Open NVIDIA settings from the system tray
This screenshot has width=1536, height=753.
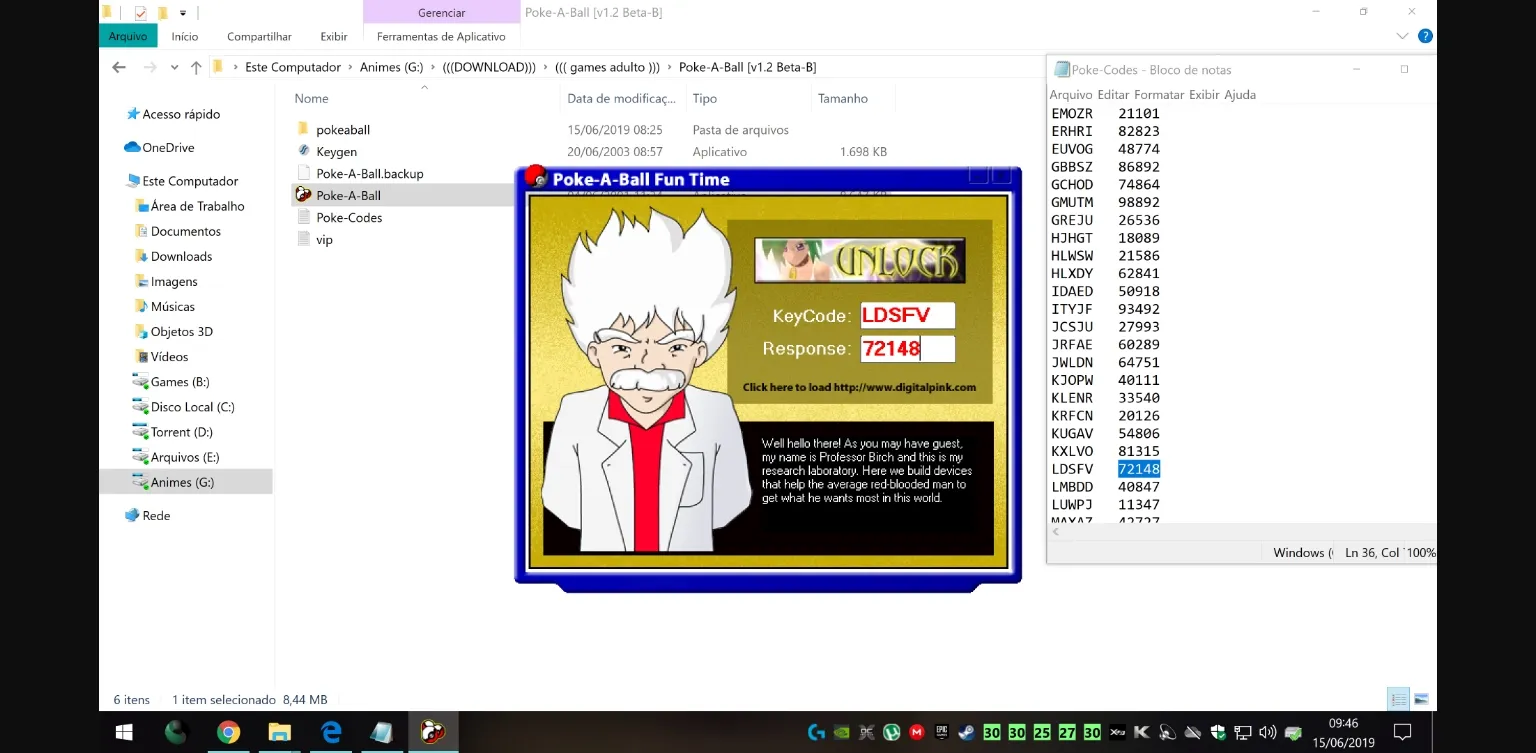coord(840,732)
